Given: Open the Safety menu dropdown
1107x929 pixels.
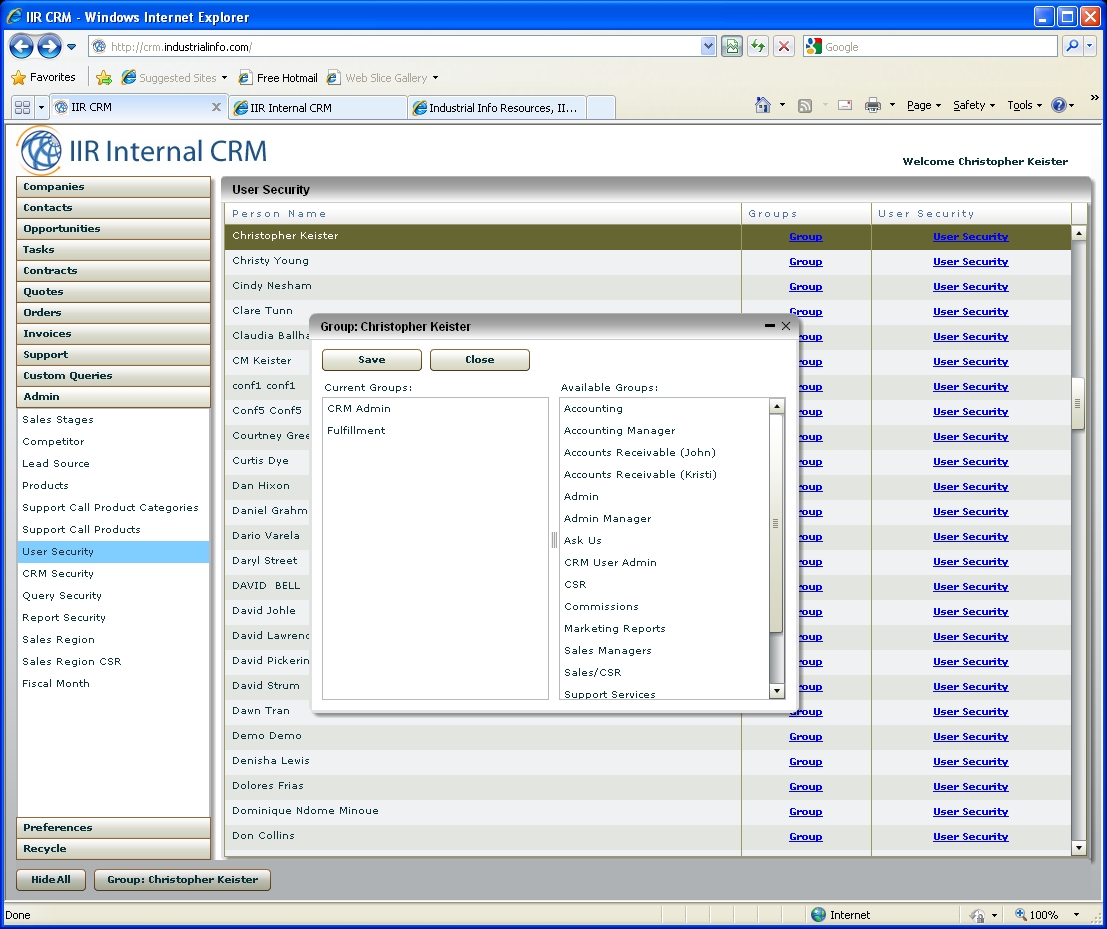Looking at the screenshot, I should click(973, 105).
